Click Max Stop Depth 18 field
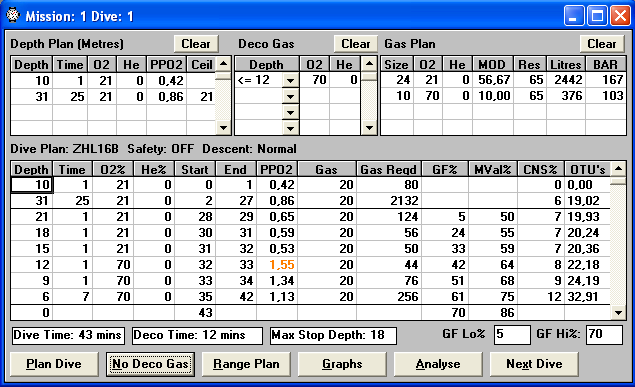This screenshot has width=635, height=387. point(333,335)
